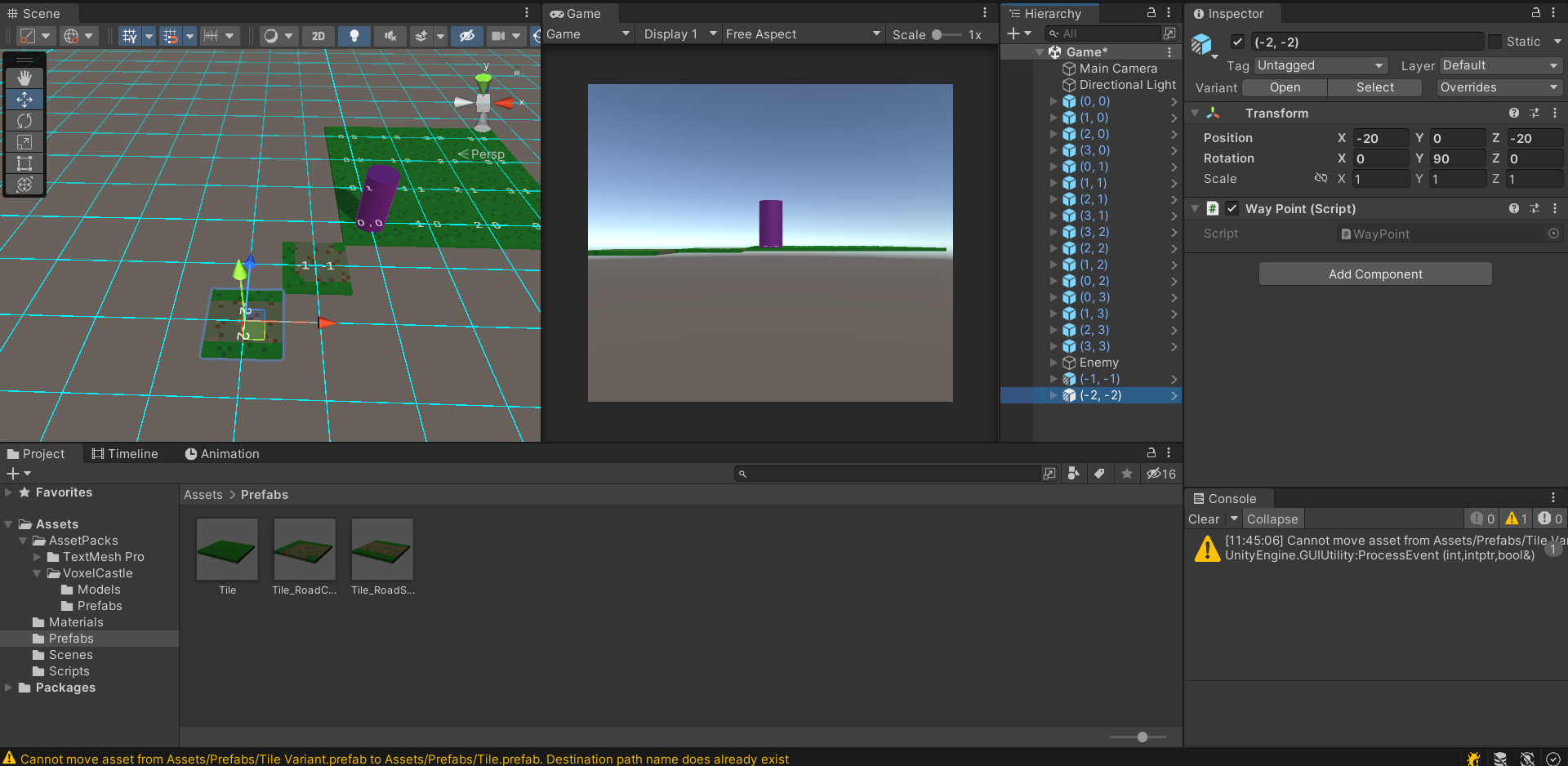Open the Display 1 dropdown
Screen dimensions: 1568x766
[679, 34]
